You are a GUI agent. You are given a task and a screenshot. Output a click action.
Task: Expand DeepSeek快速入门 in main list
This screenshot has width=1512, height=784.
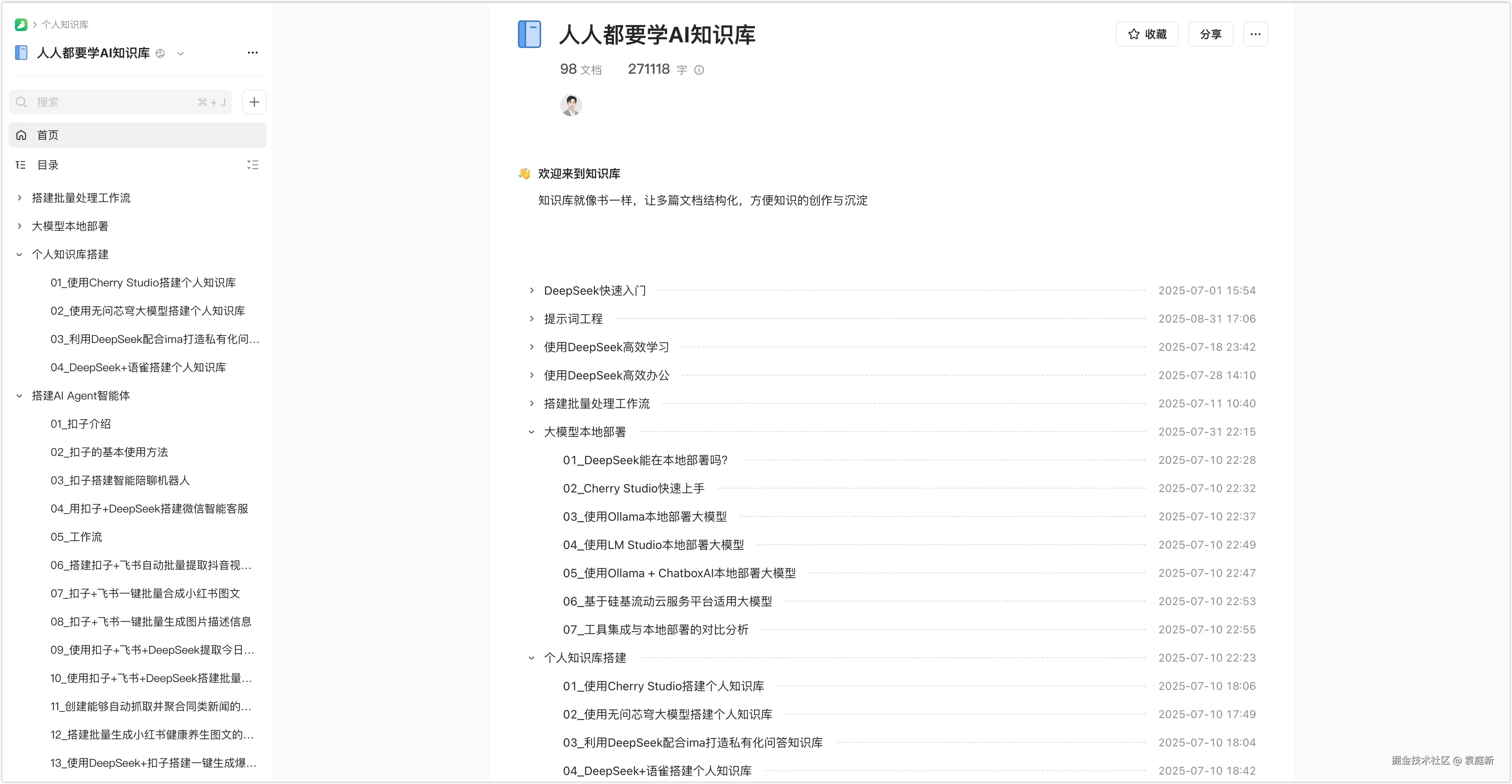point(532,290)
